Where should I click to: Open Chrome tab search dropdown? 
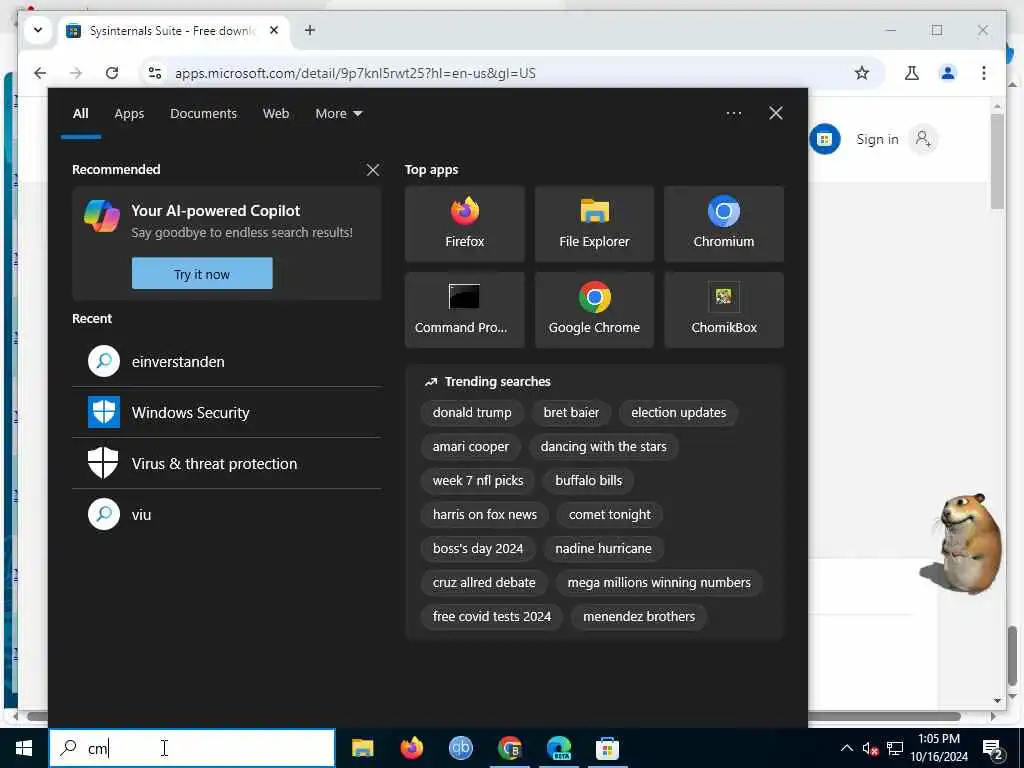(x=38, y=30)
